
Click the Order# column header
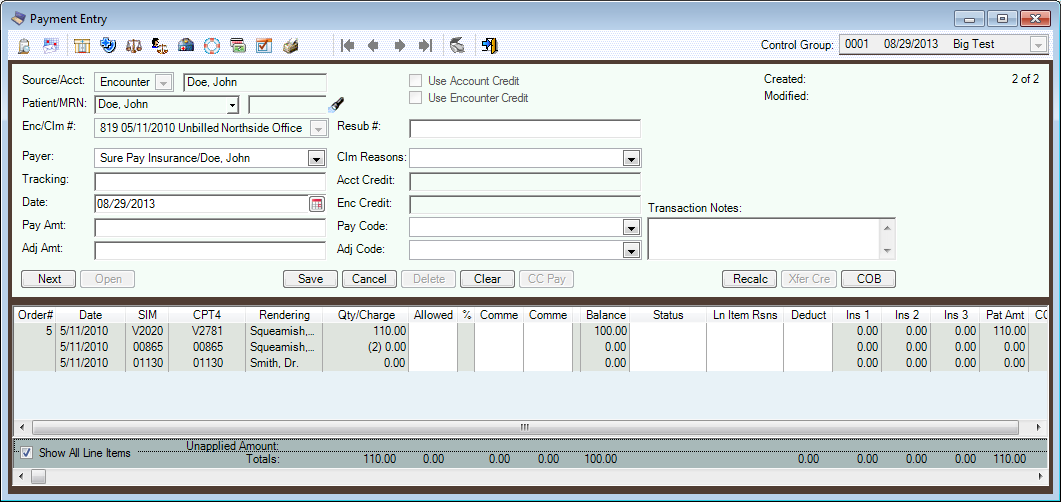point(36,315)
